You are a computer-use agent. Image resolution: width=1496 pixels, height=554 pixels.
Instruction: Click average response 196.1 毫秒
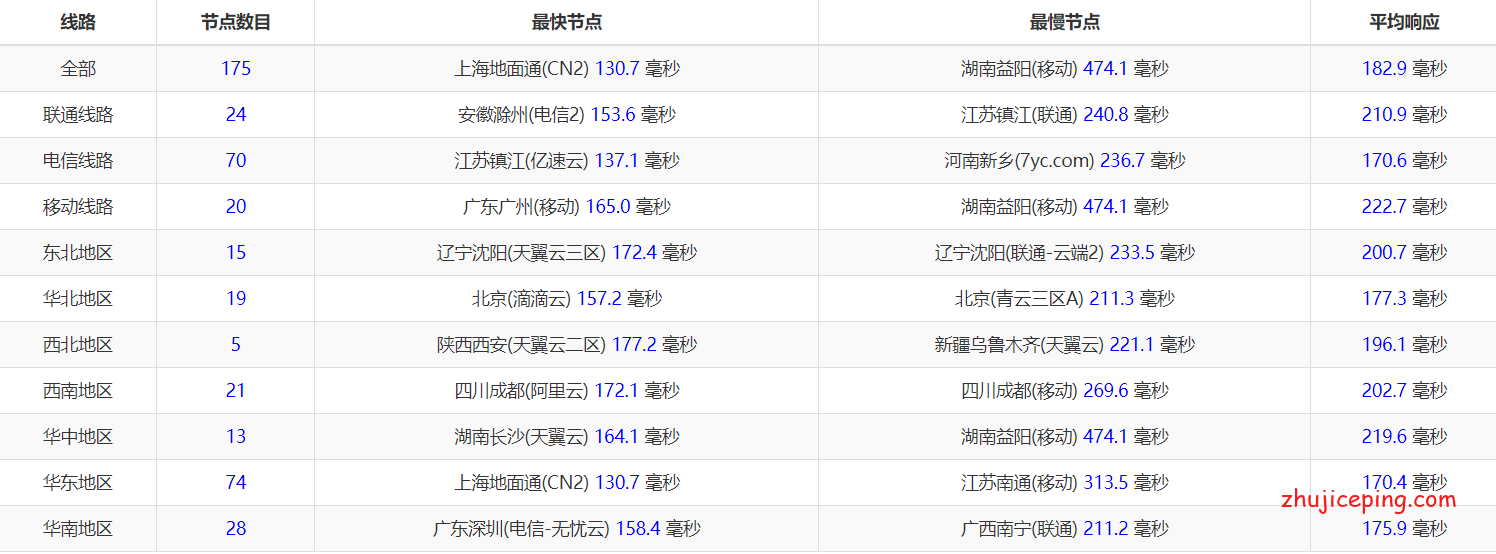click(1404, 345)
